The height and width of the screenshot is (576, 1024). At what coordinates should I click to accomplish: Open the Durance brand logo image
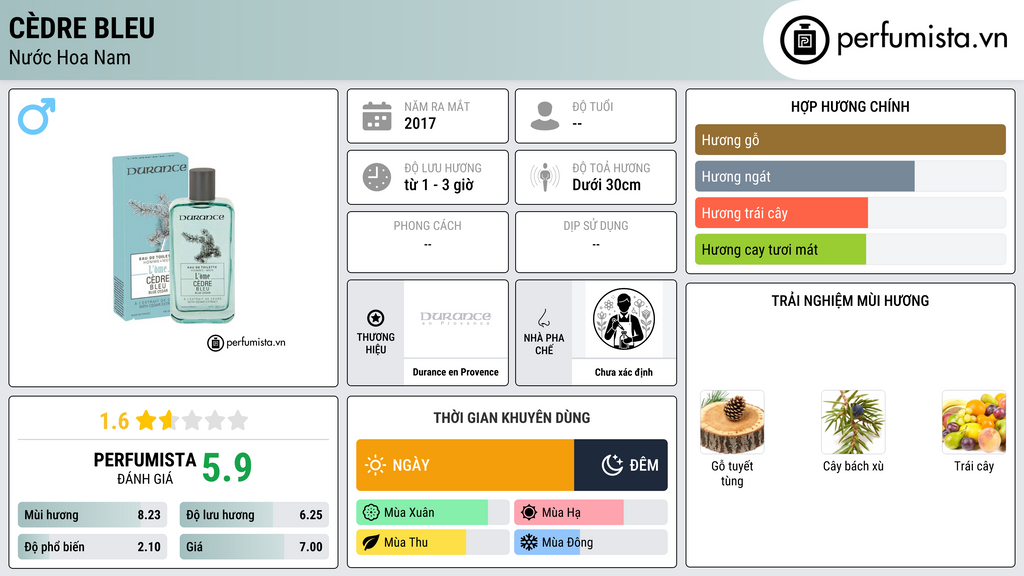tap(456, 319)
